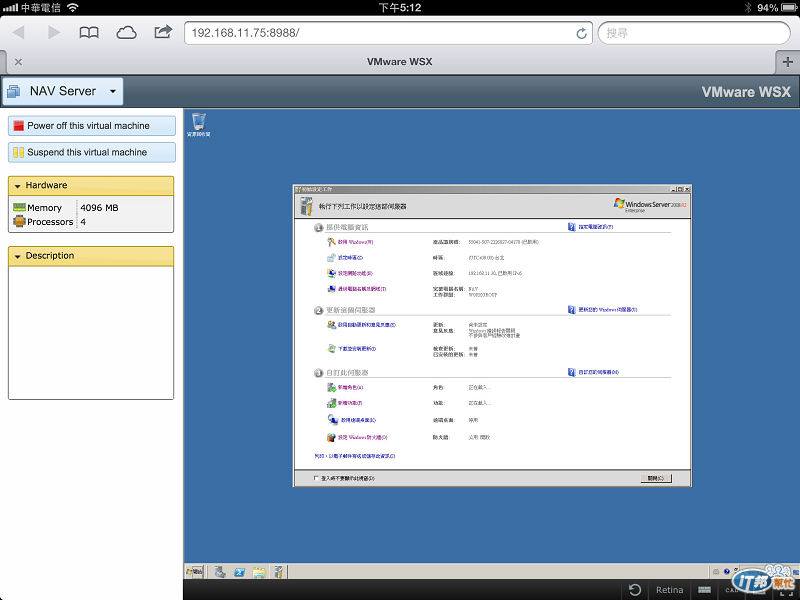Open the download and install updates link
The width and height of the screenshot is (800, 600).
(x=352, y=348)
